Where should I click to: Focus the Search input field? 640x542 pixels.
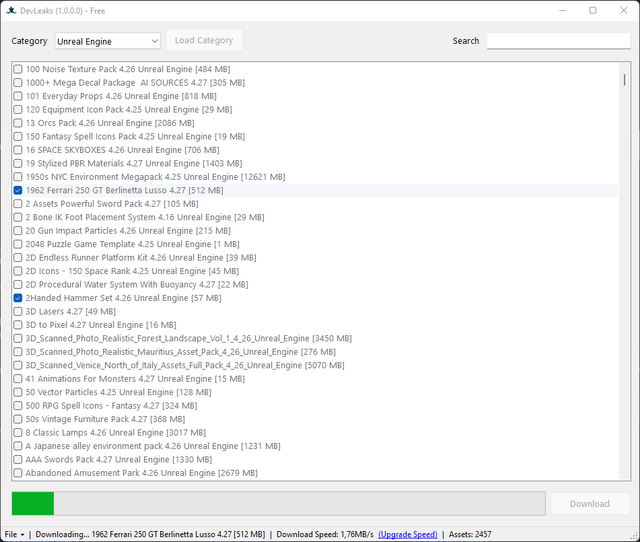[x=558, y=41]
